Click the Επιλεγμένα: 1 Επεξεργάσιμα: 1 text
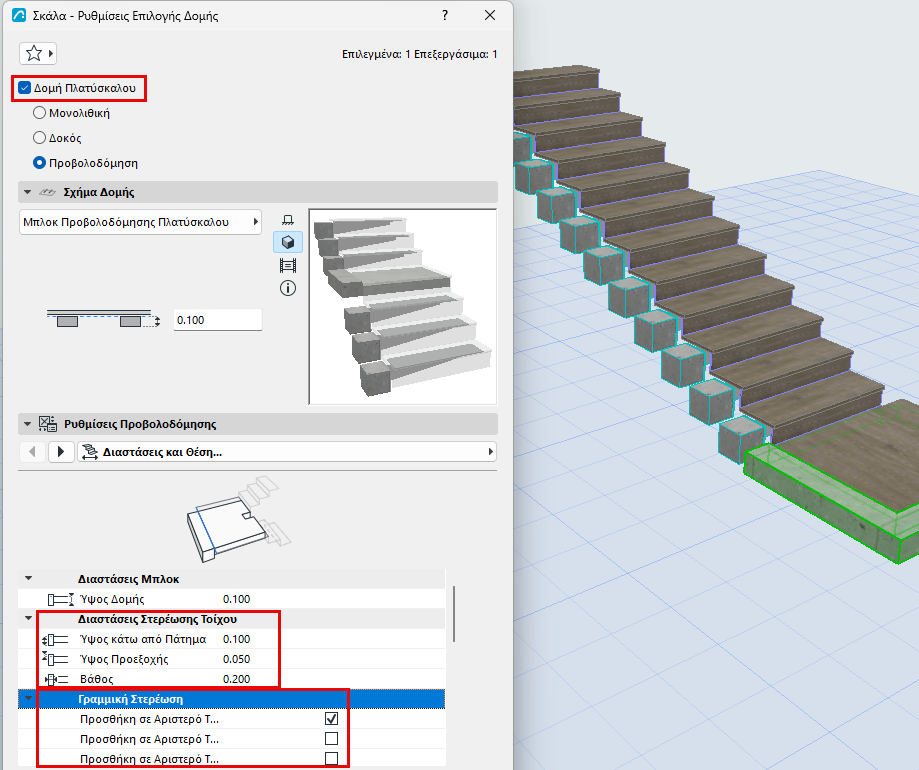 [420, 54]
